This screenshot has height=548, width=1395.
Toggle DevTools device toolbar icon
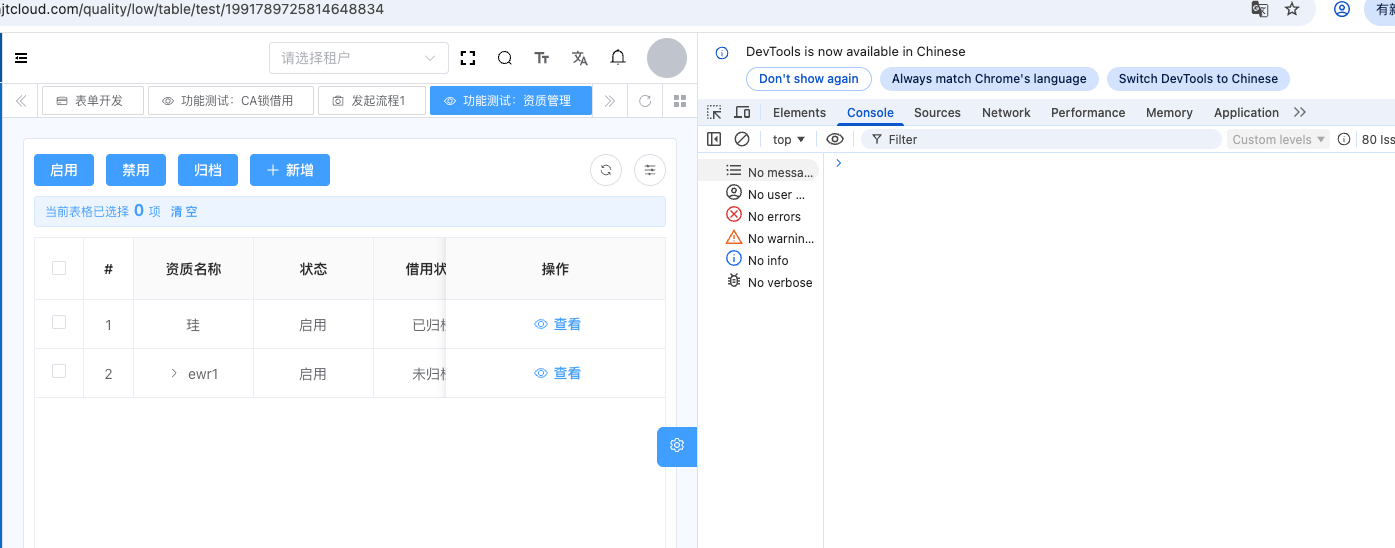pos(742,113)
